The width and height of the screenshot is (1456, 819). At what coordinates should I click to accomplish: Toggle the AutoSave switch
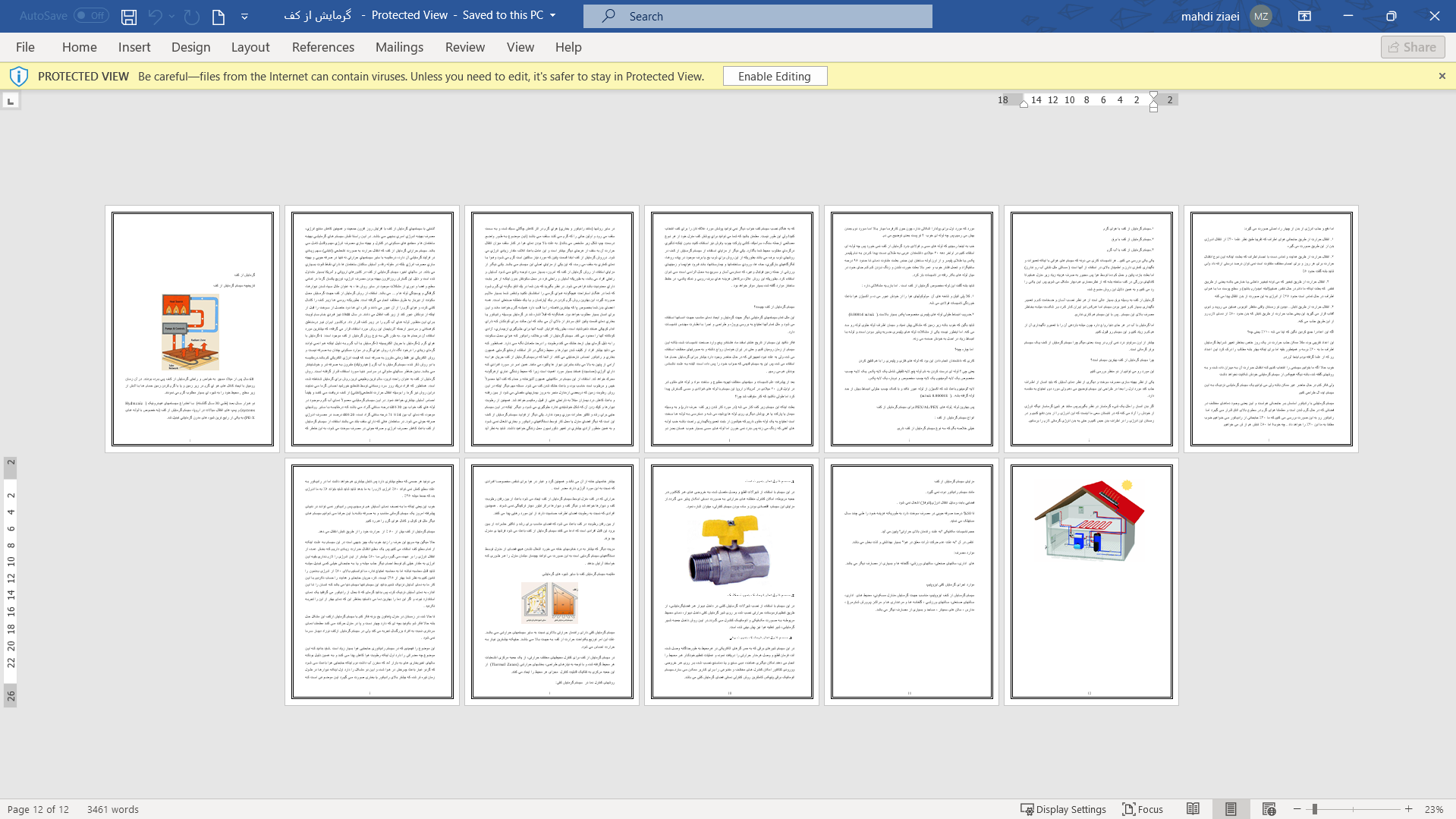point(91,15)
